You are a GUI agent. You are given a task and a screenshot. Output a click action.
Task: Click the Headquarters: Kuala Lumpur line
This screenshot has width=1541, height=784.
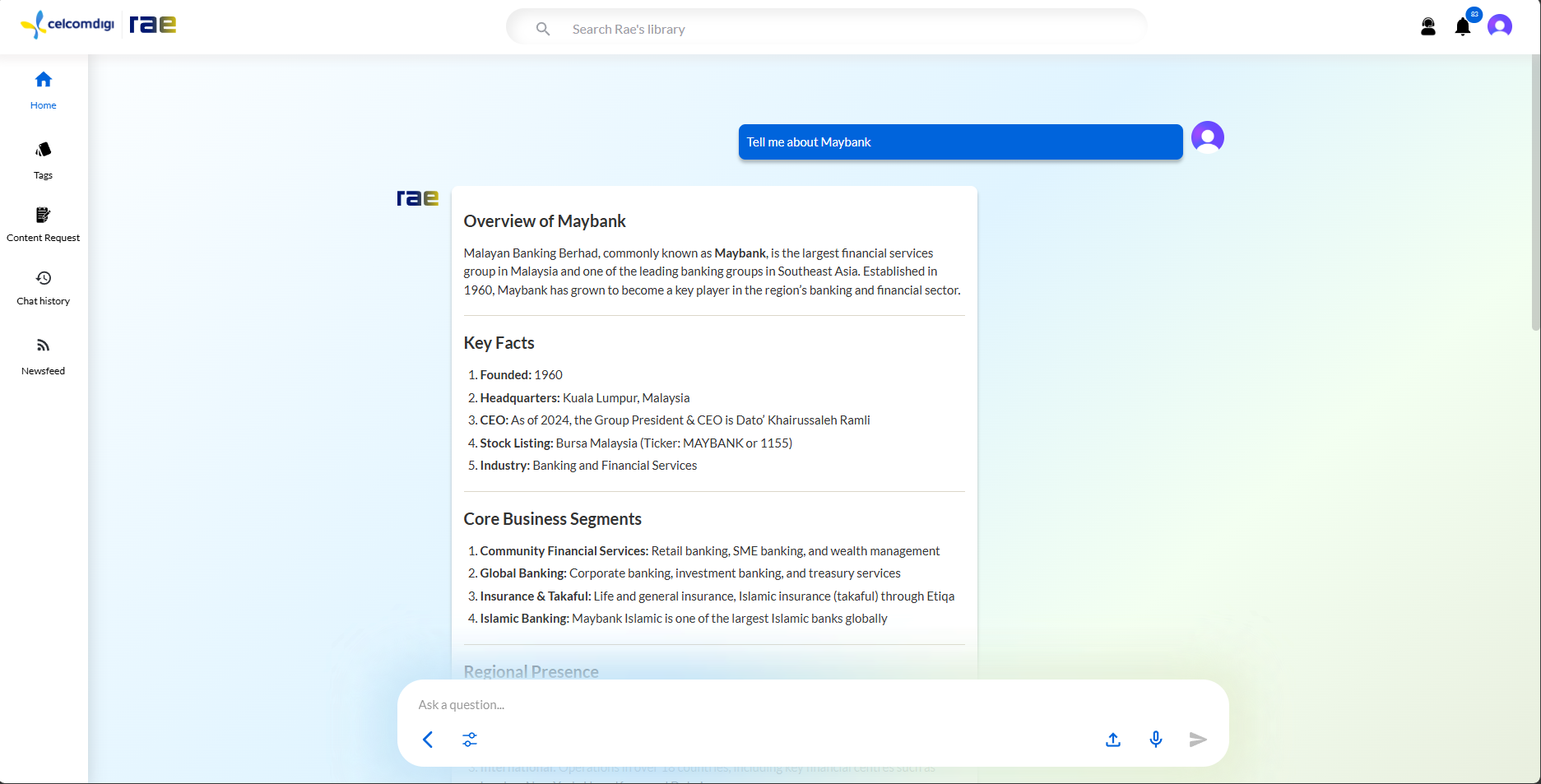(x=579, y=398)
